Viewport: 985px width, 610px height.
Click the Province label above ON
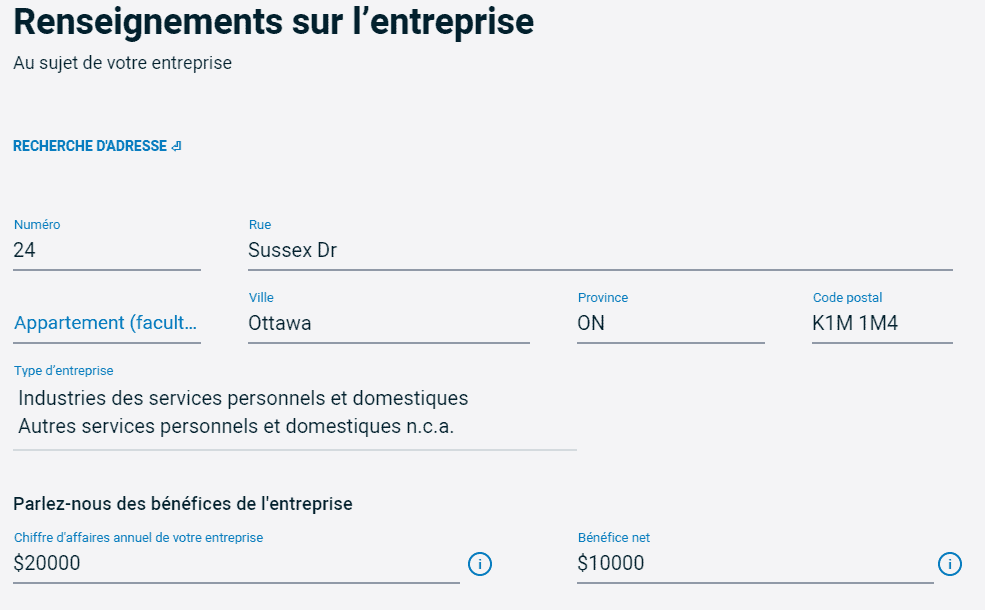(602, 296)
